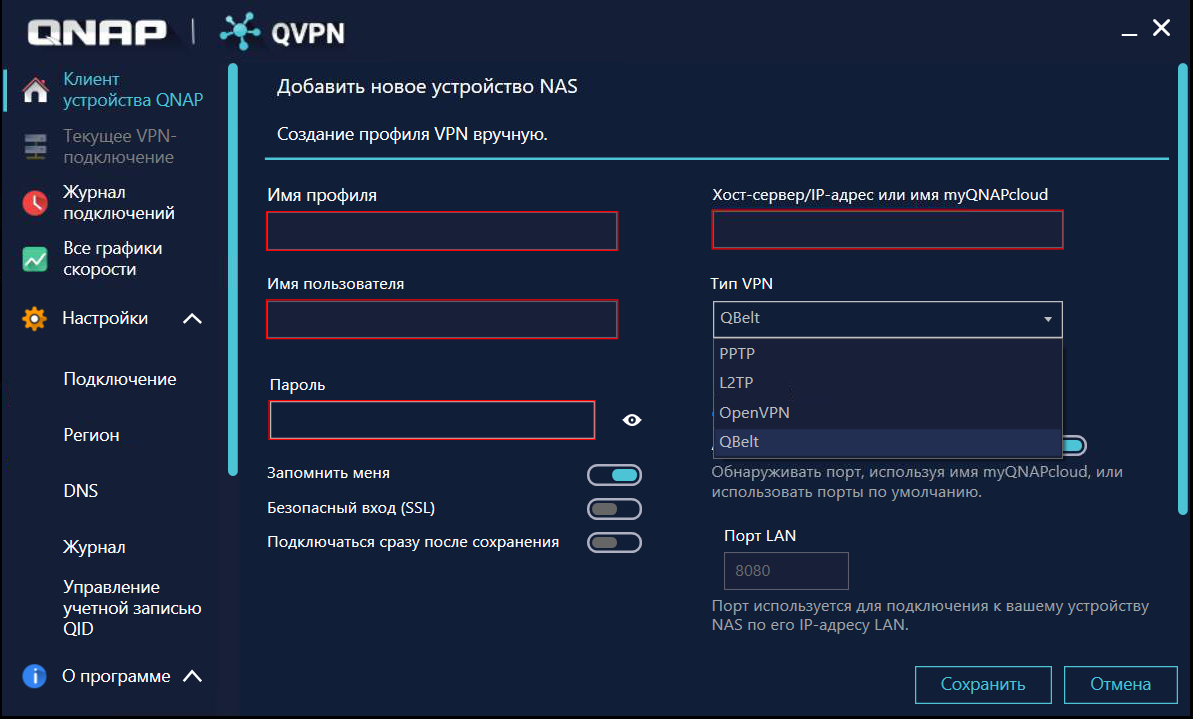
Task: Click the Добавить новое устройство NAS heading
Action: (427, 87)
